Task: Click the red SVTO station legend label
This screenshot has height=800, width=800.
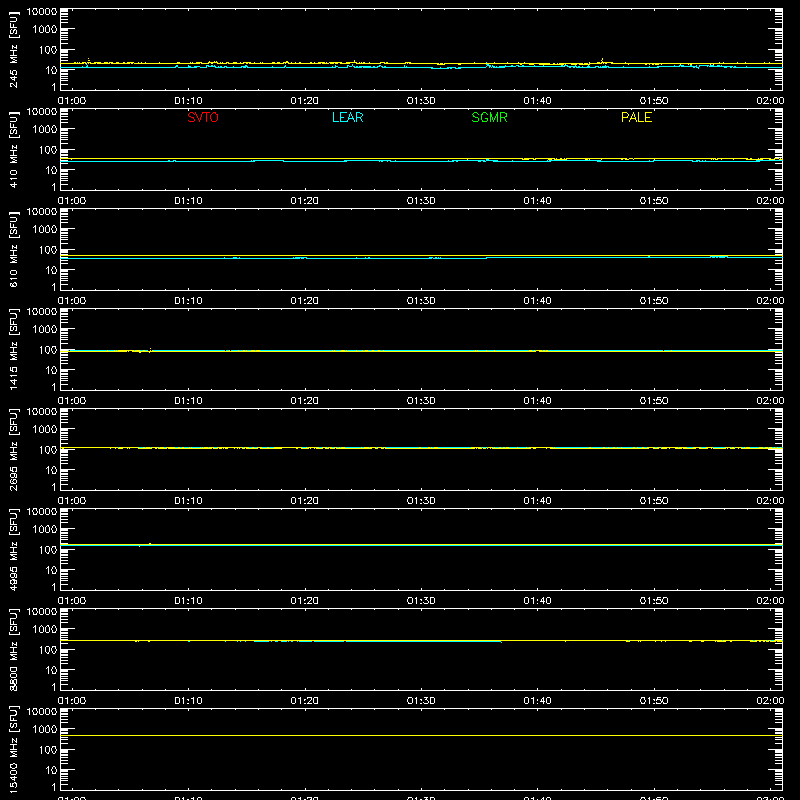Action: point(203,117)
